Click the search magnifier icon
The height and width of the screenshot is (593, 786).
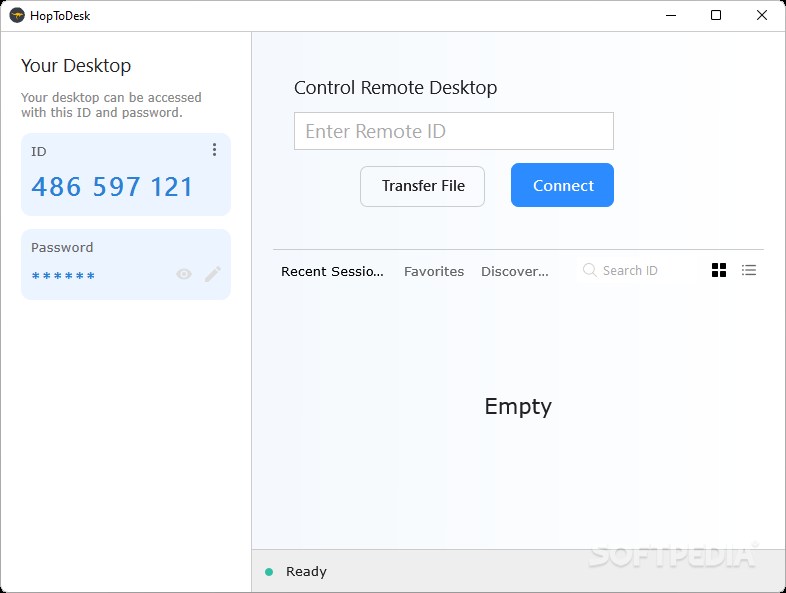click(x=590, y=270)
